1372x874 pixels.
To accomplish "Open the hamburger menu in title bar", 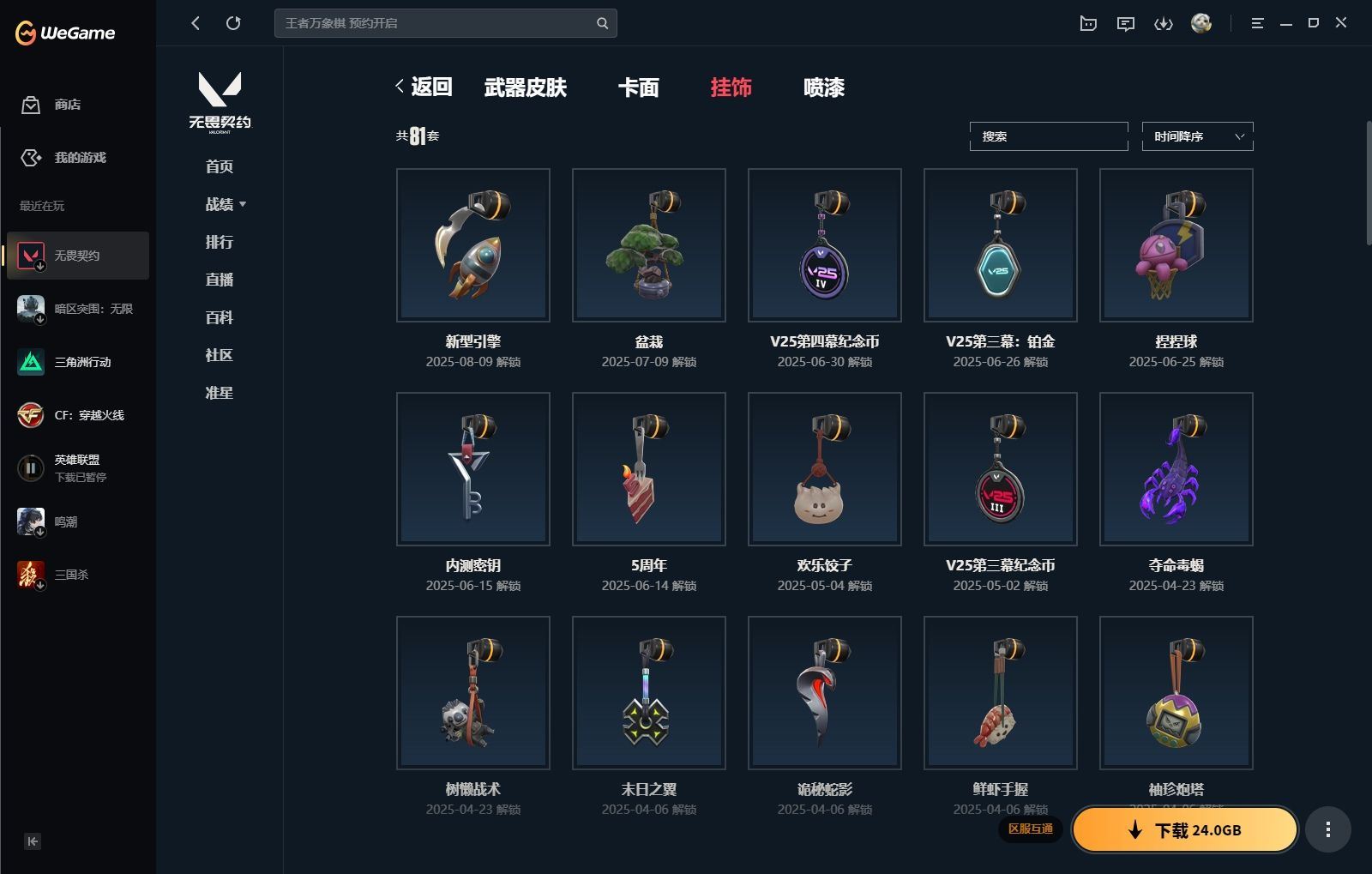I will pyautogui.click(x=1257, y=23).
